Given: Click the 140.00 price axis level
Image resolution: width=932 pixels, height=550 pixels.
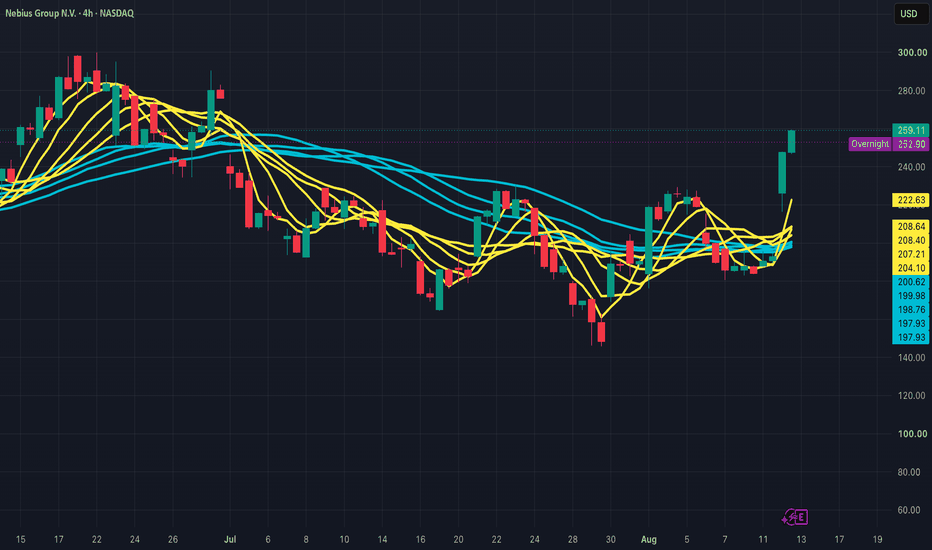Looking at the screenshot, I should [912, 357].
